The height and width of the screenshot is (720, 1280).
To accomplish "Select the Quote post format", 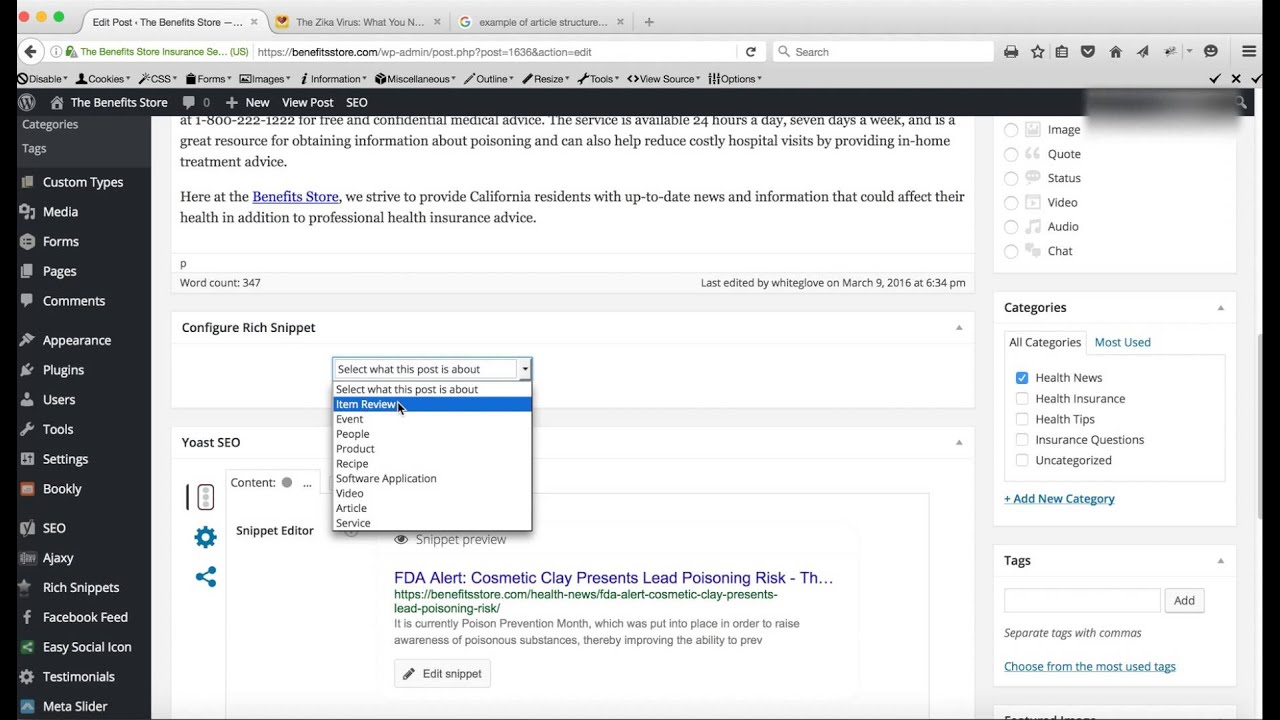I will 1011,154.
